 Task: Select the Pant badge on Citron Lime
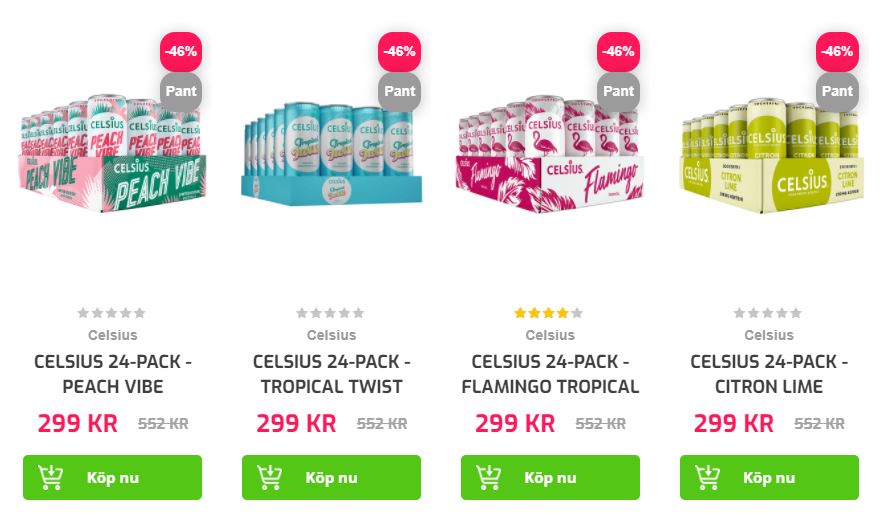coord(838,91)
